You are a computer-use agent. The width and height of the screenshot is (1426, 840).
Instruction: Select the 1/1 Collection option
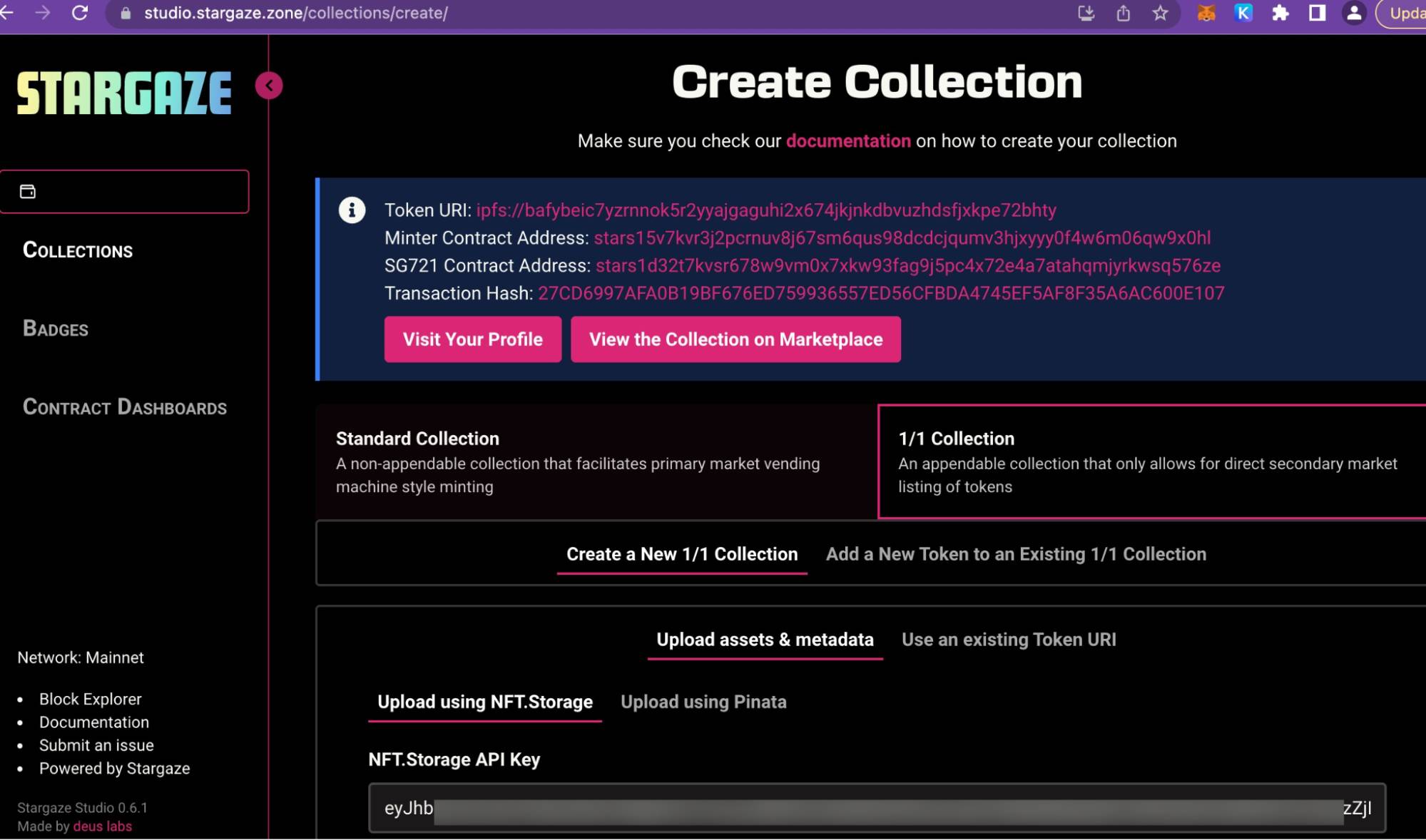(x=1150, y=461)
